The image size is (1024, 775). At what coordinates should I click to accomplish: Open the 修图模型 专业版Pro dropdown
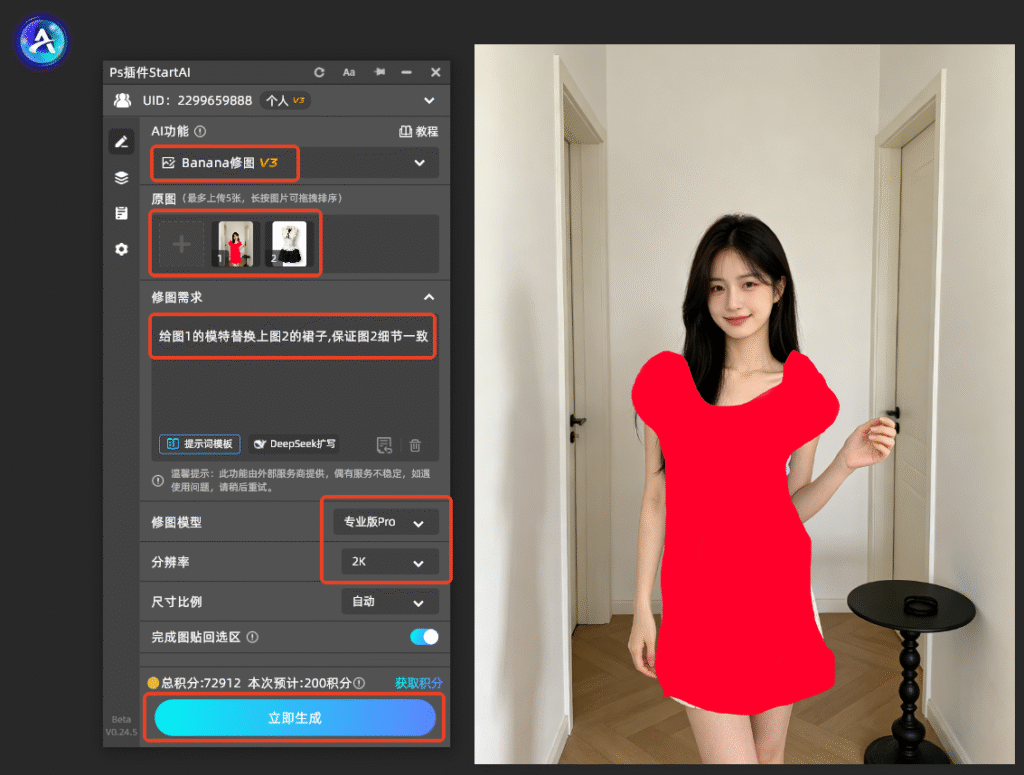pos(386,522)
